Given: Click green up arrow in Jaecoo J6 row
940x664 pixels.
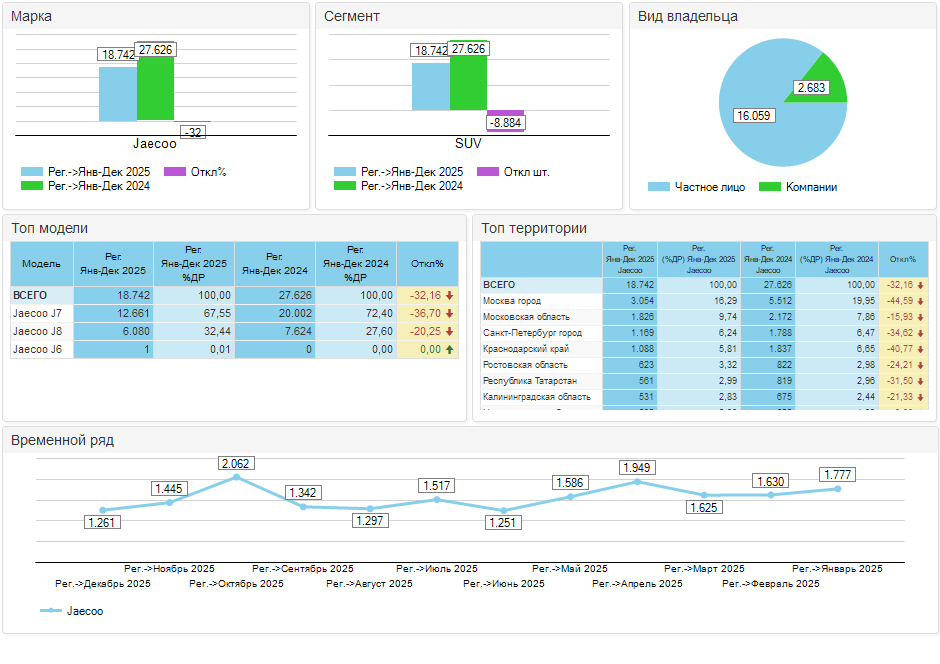Looking at the screenshot, I should point(450,349).
